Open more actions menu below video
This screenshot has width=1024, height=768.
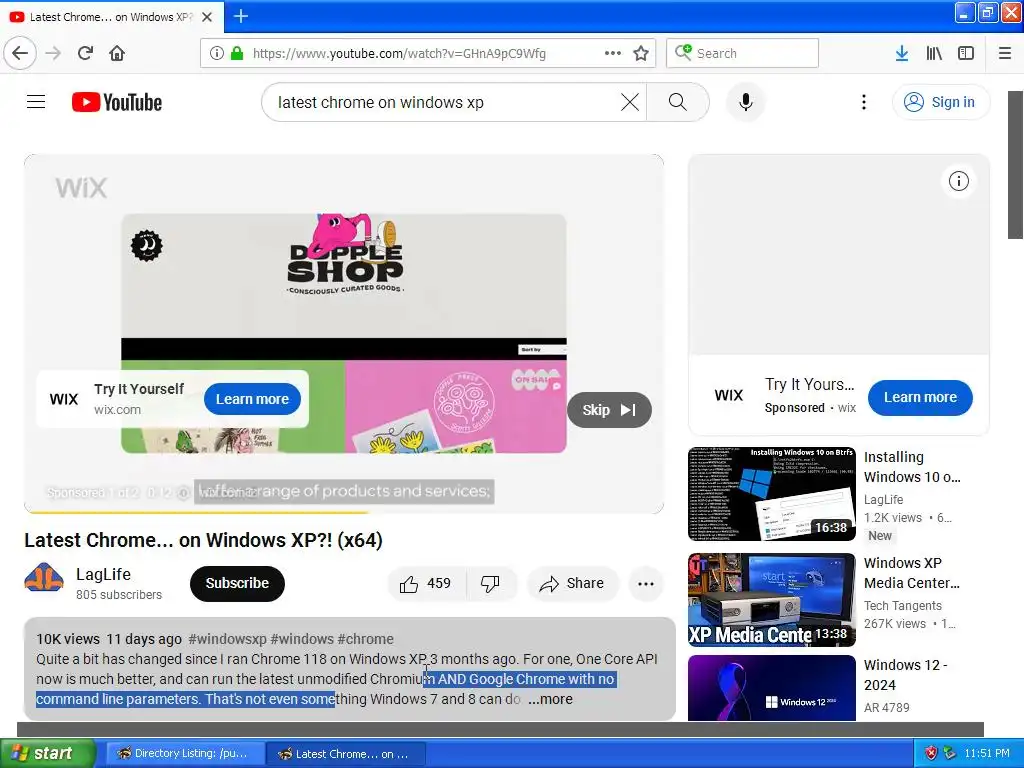tap(646, 583)
